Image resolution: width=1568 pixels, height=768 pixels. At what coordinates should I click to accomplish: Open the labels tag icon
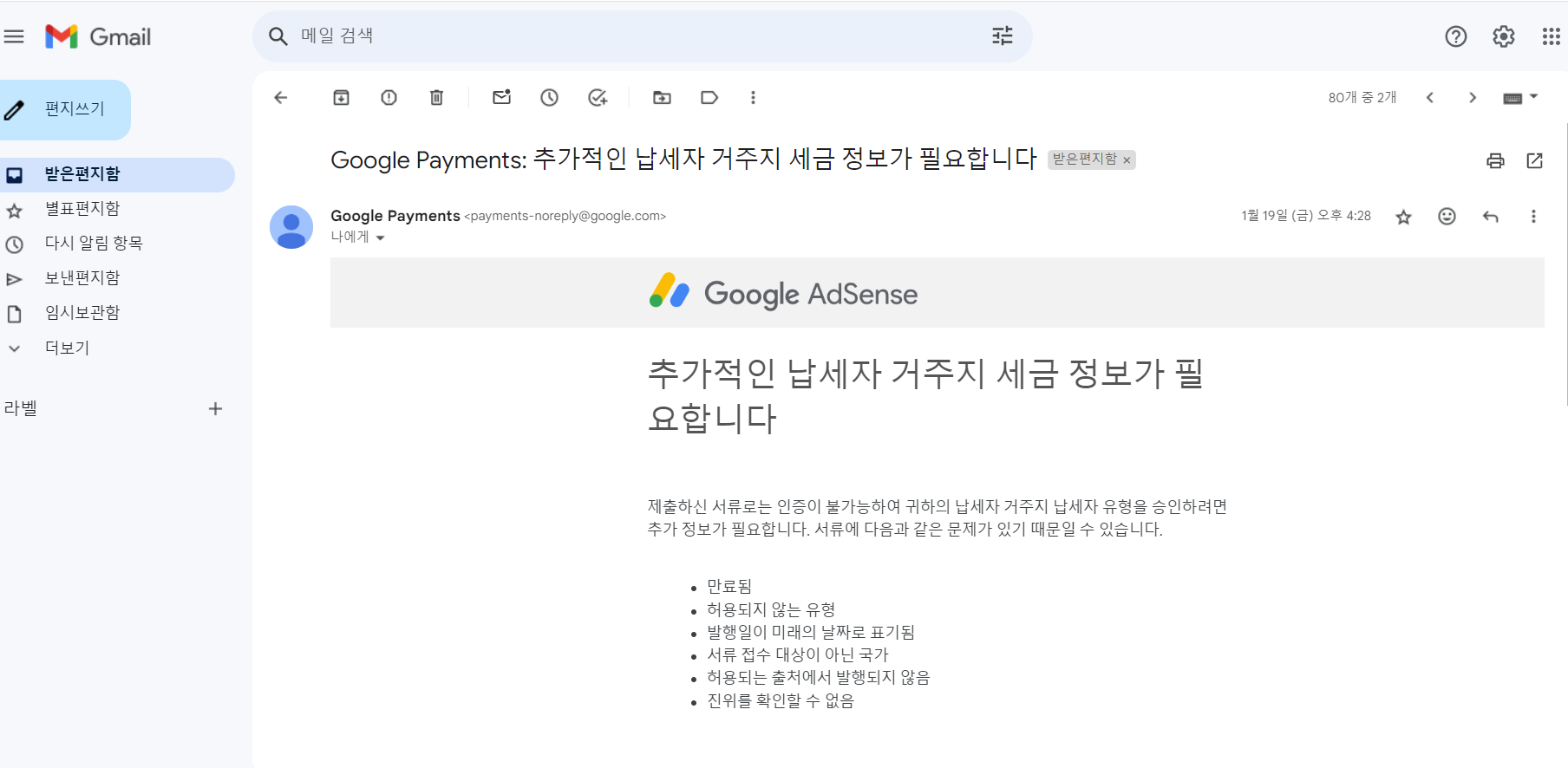709,98
